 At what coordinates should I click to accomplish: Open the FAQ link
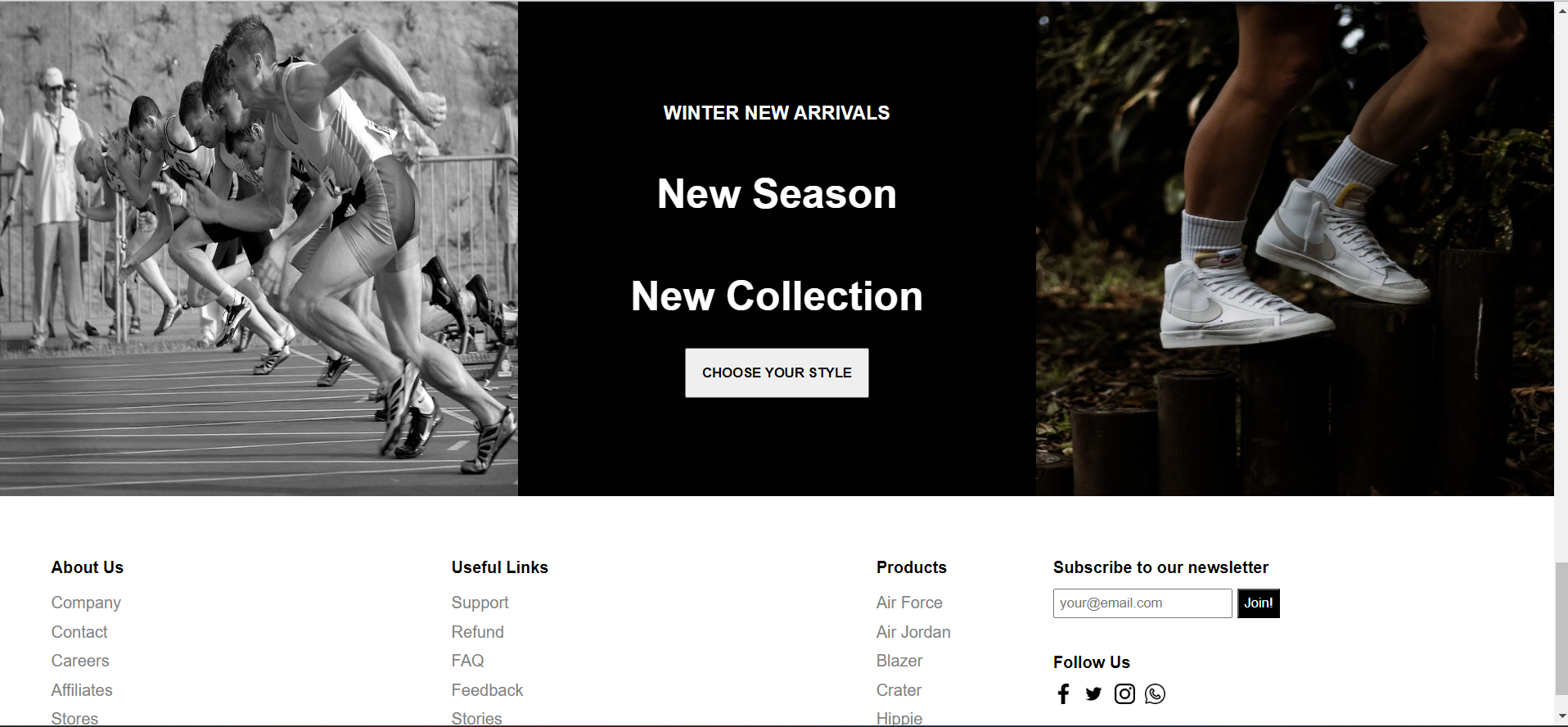coord(467,661)
